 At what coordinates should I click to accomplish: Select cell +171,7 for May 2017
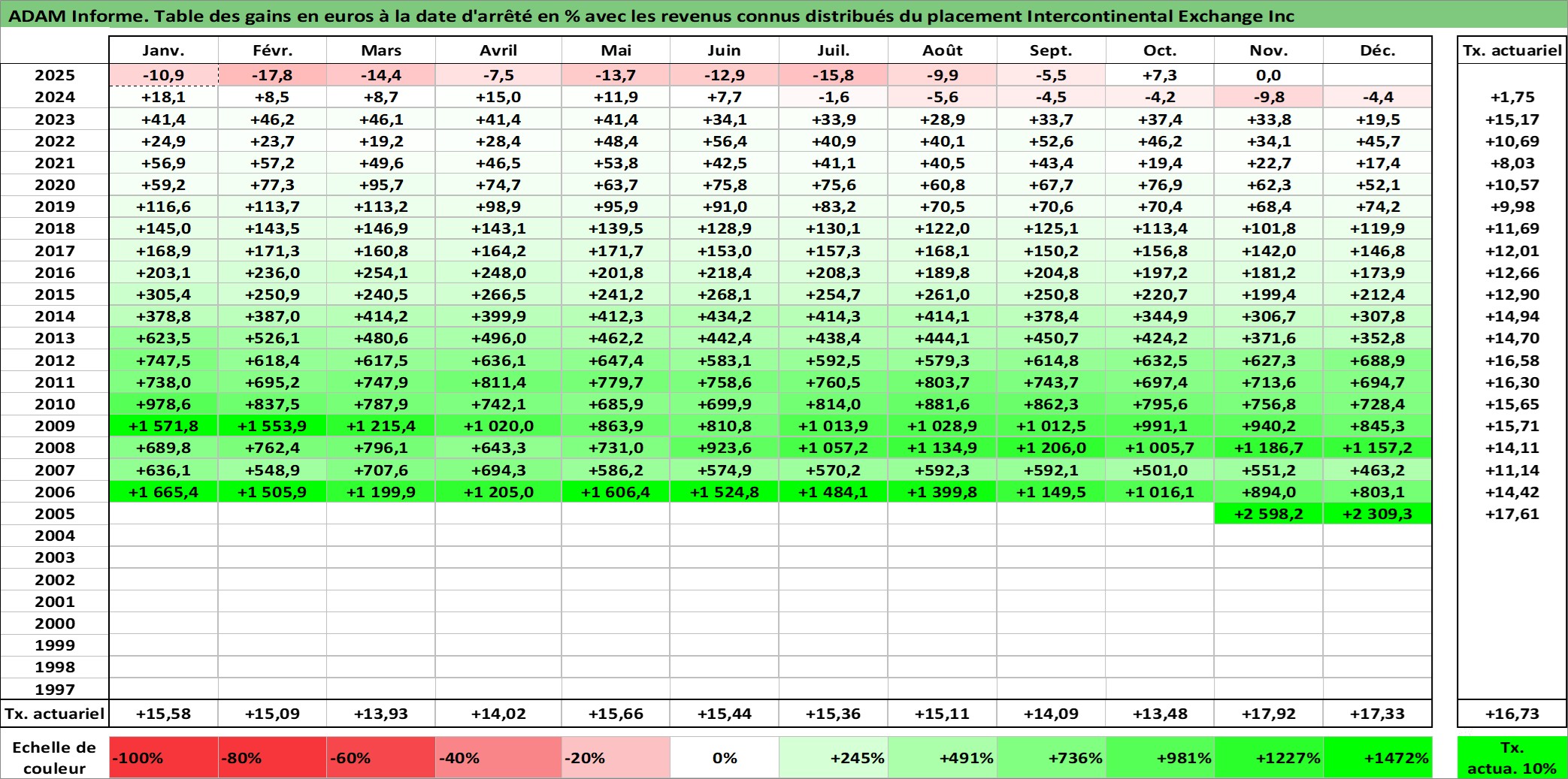coord(616,251)
